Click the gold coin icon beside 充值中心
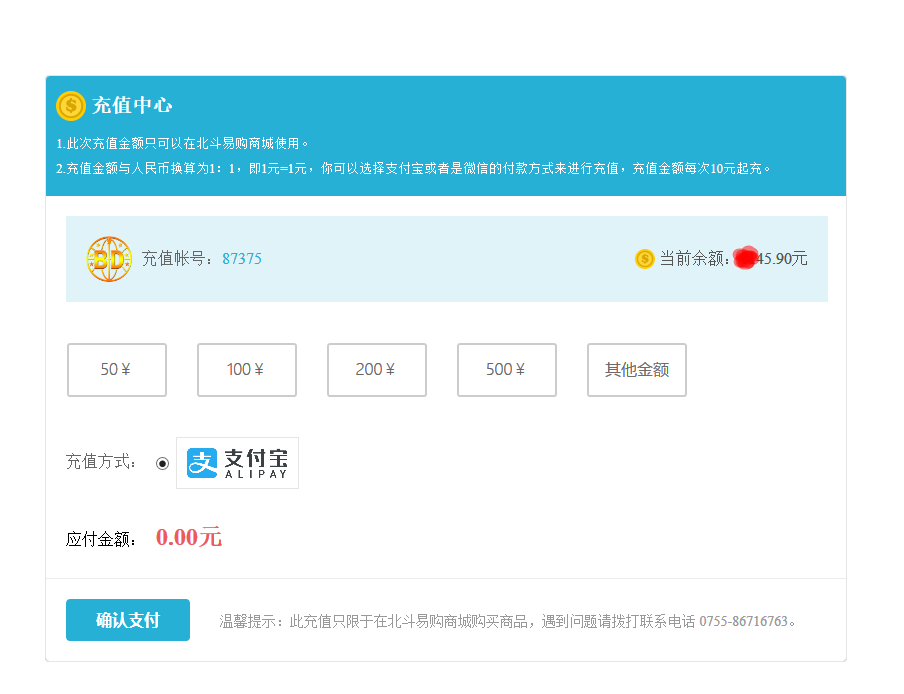 (x=71, y=105)
